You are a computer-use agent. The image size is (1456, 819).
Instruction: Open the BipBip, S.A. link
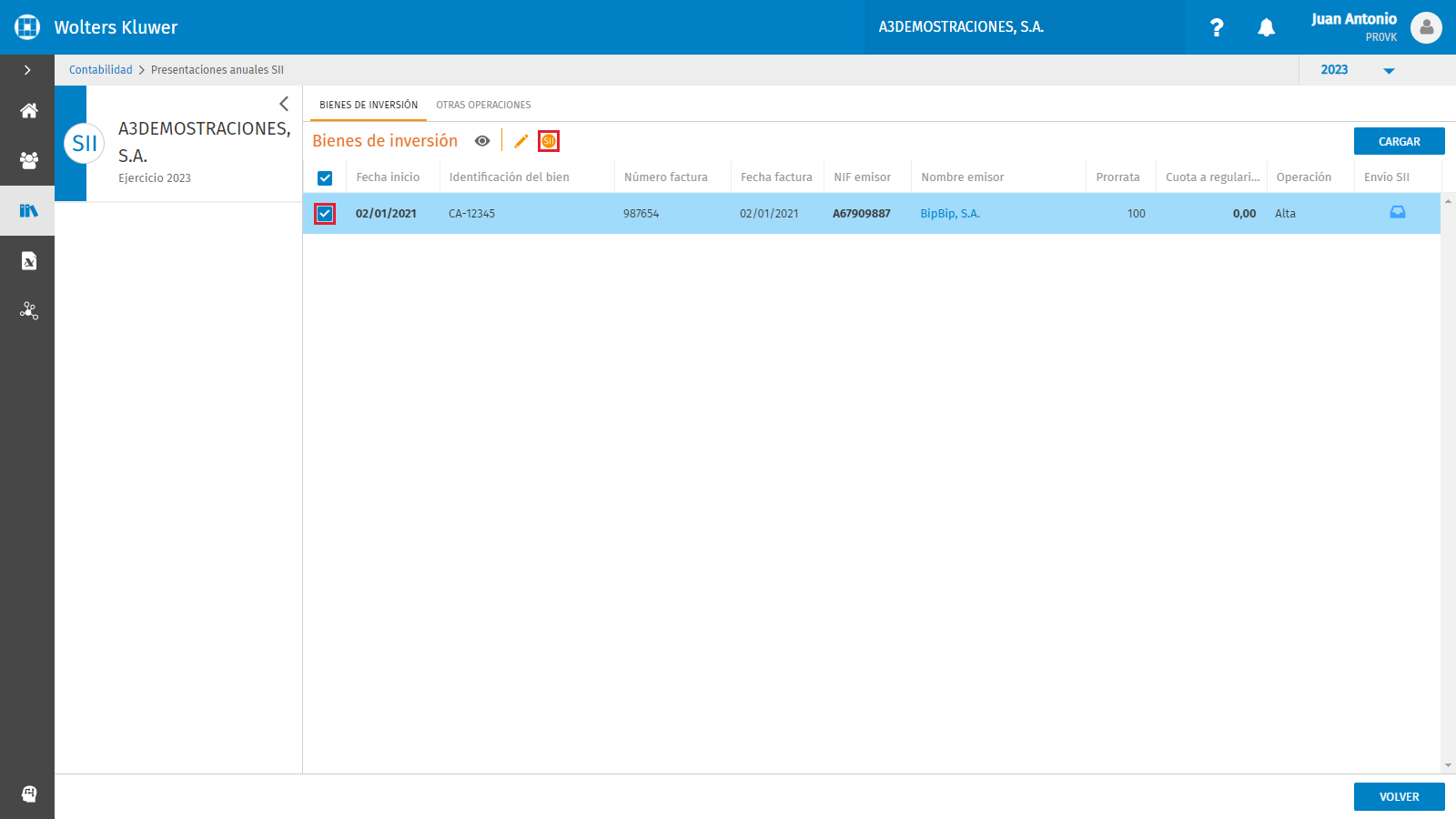click(x=950, y=214)
